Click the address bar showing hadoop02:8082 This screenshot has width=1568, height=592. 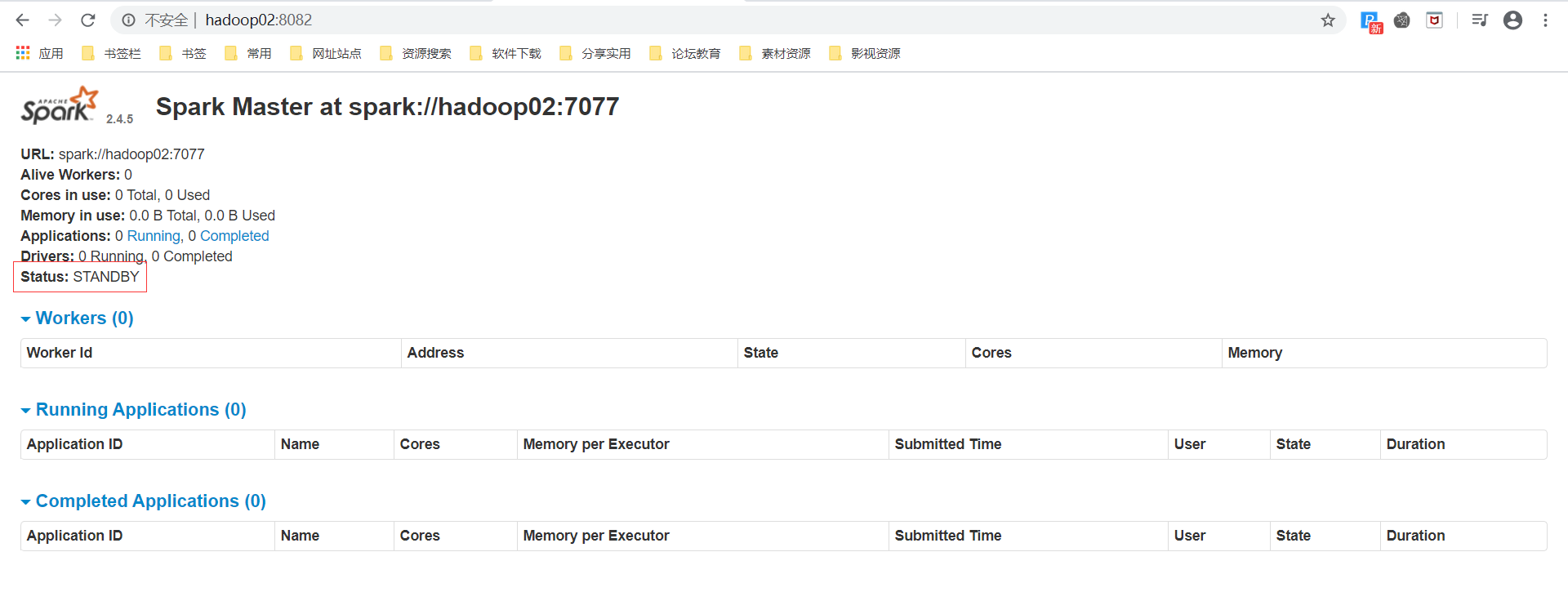pyautogui.click(x=727, y=20)
